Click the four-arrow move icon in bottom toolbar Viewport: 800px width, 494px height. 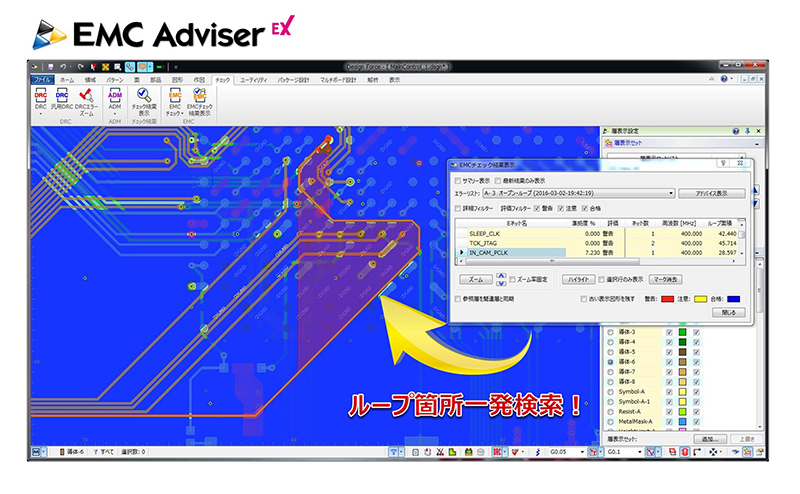click(713, 452)
